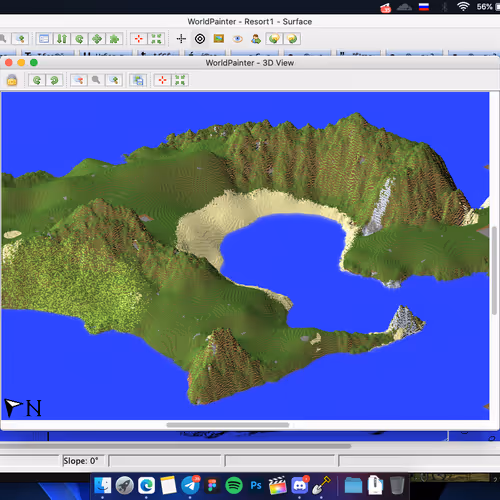Click the 3D view vertical scrollbar

point(494,270)
